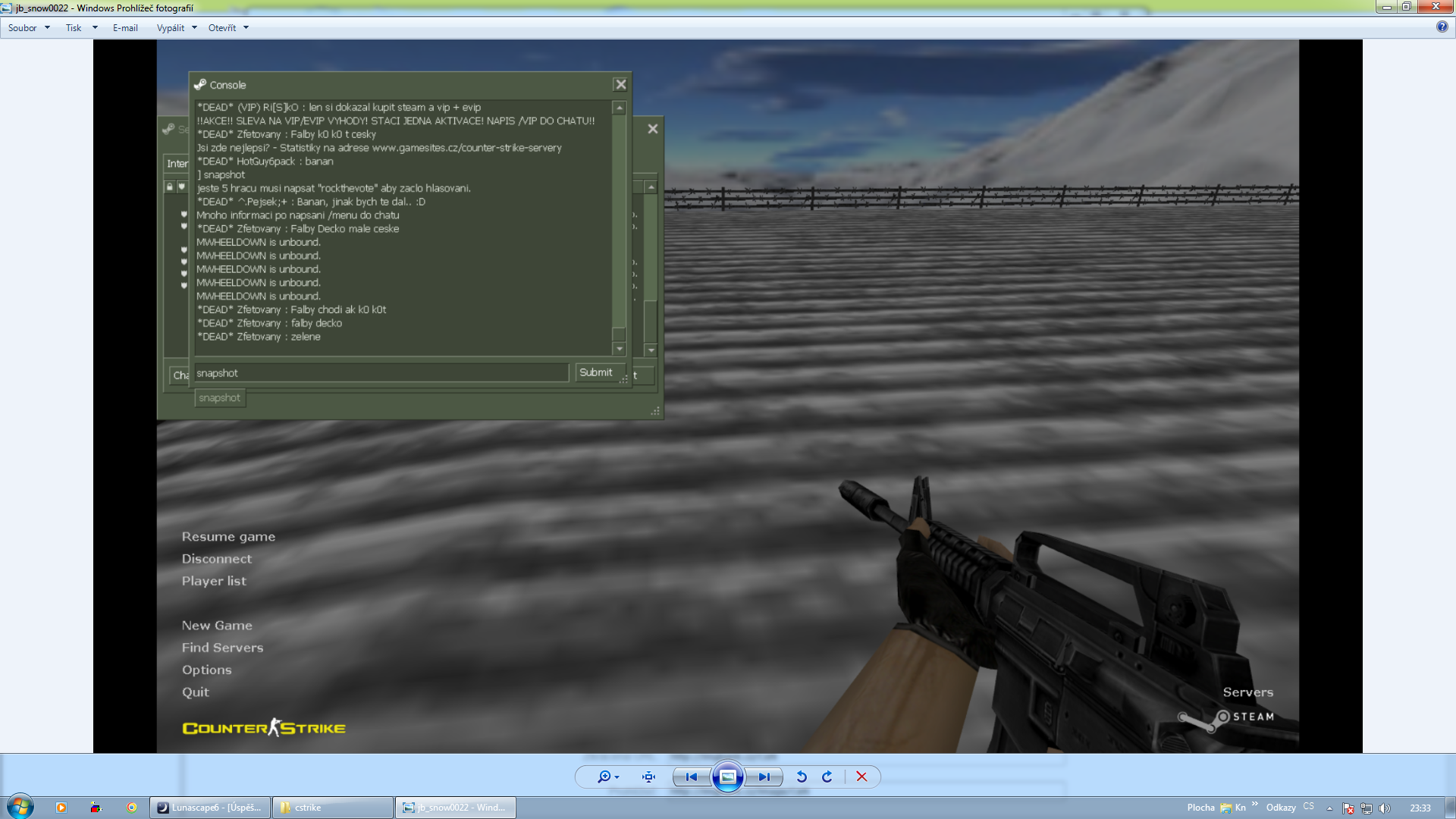Open zoom slider via magnifier arrow
1456x819 pixels.
point(617,777)
